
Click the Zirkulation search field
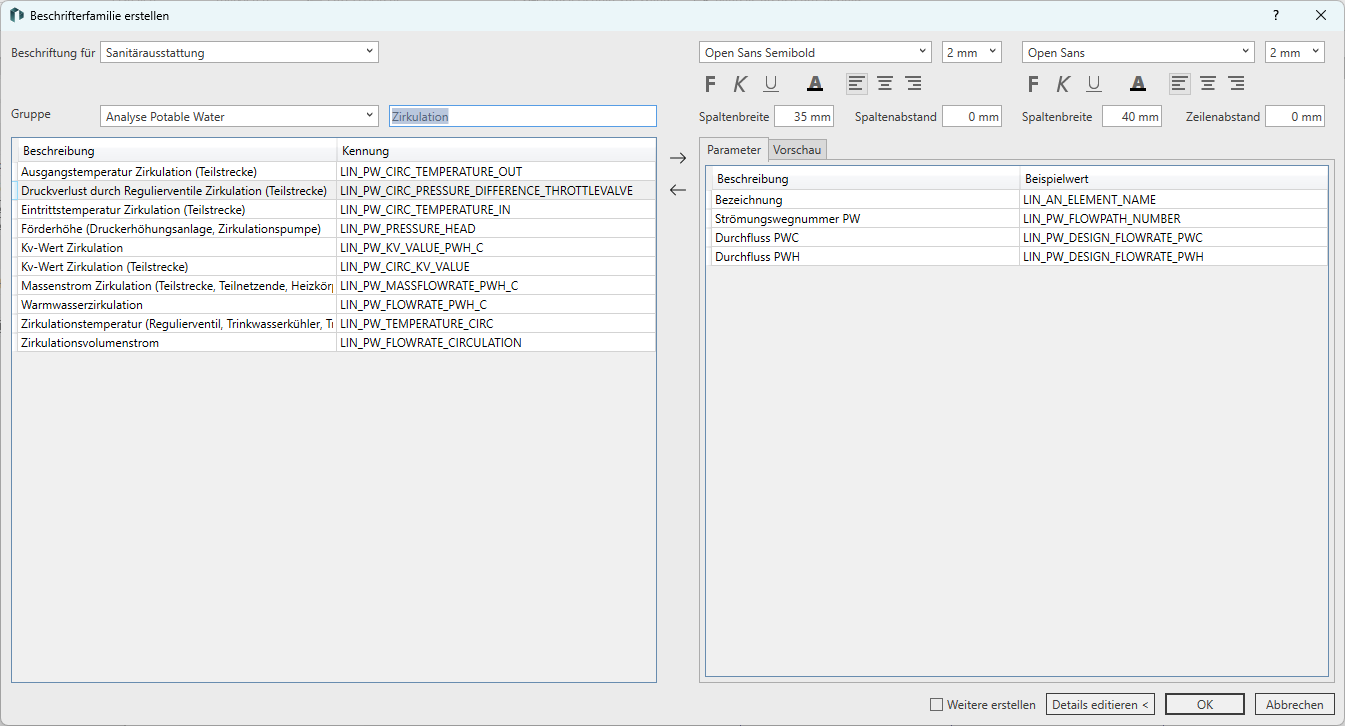(x=522, y=117)
